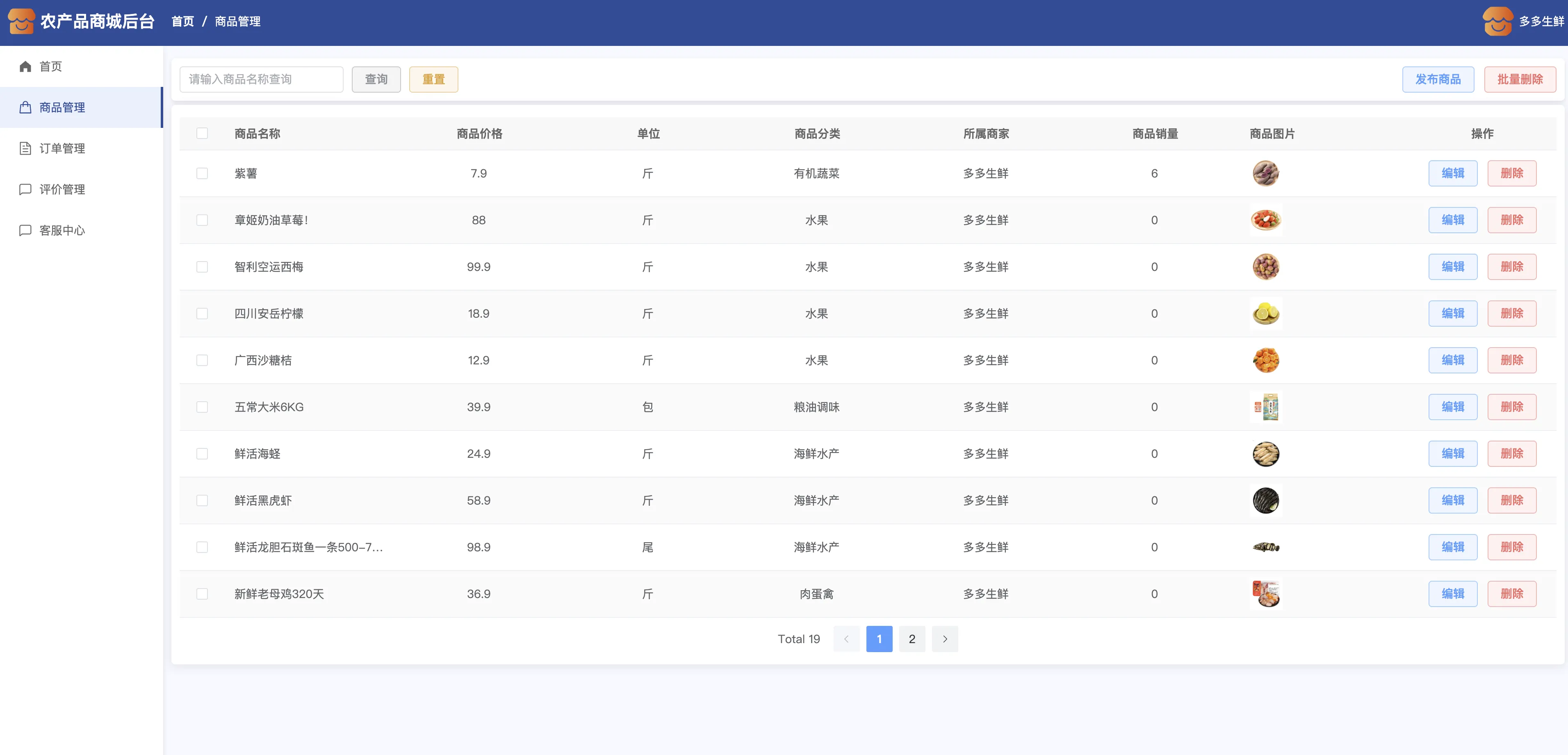1568x755 pixels.
Task: Open 订单管理 menu item
Action: coord(62,148)
